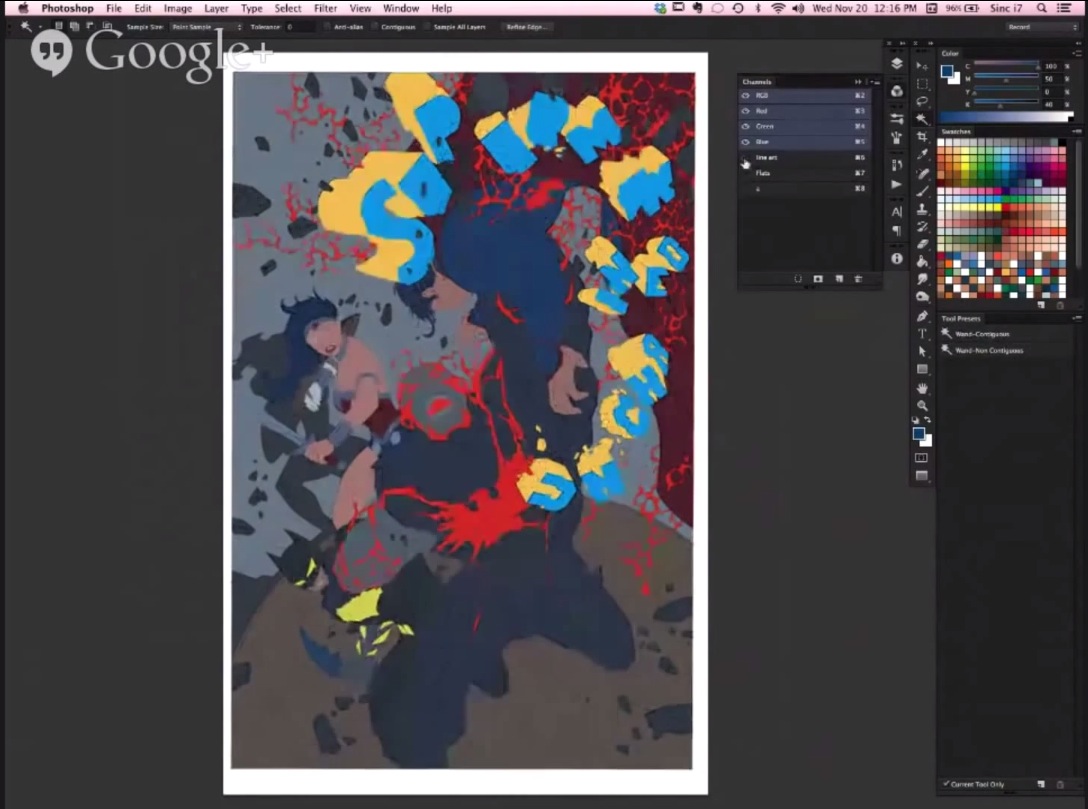Toggle Contiguous checkbox
This screenshot has height=809, width=1088.
(375, 27)
